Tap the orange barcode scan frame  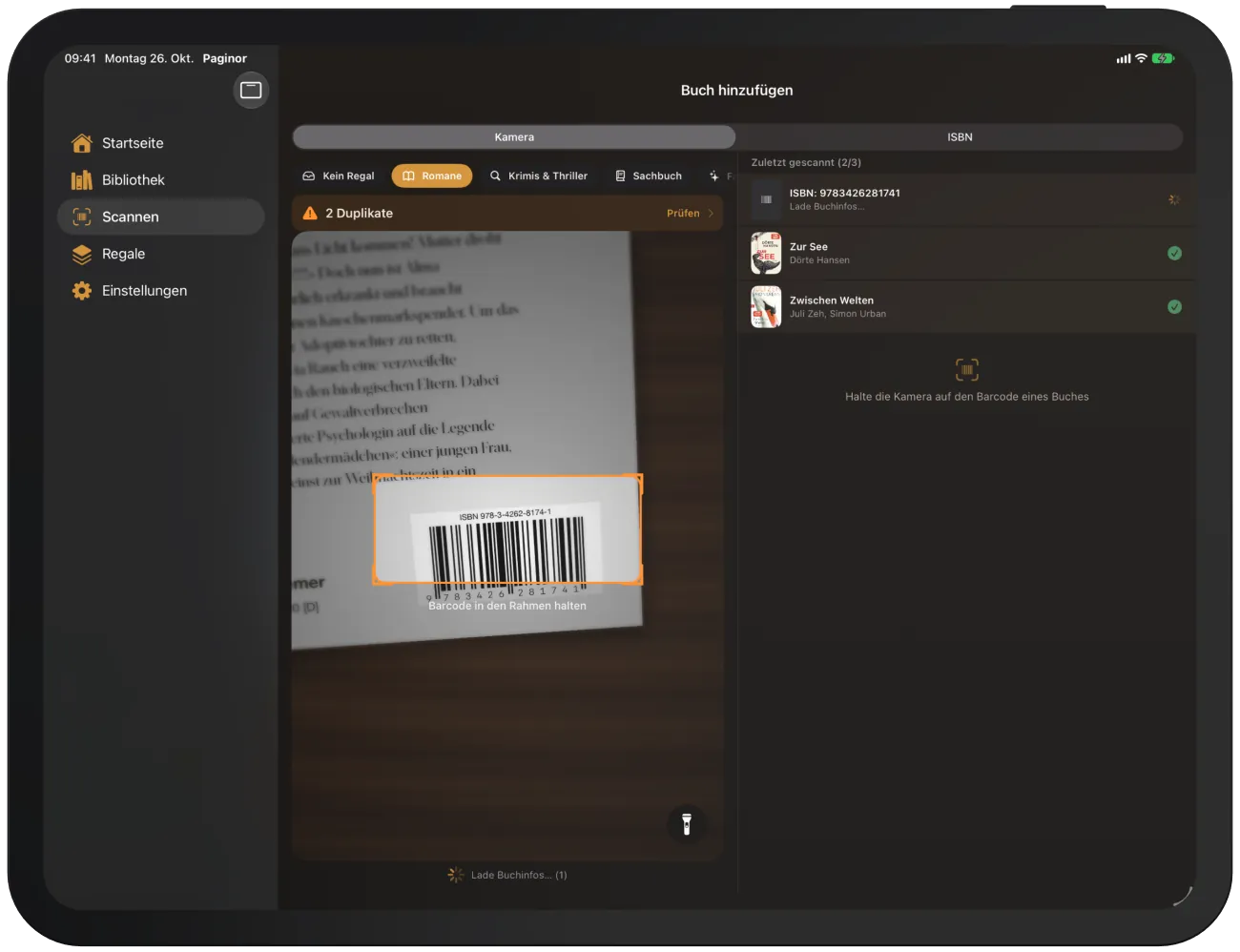[507, 529]
